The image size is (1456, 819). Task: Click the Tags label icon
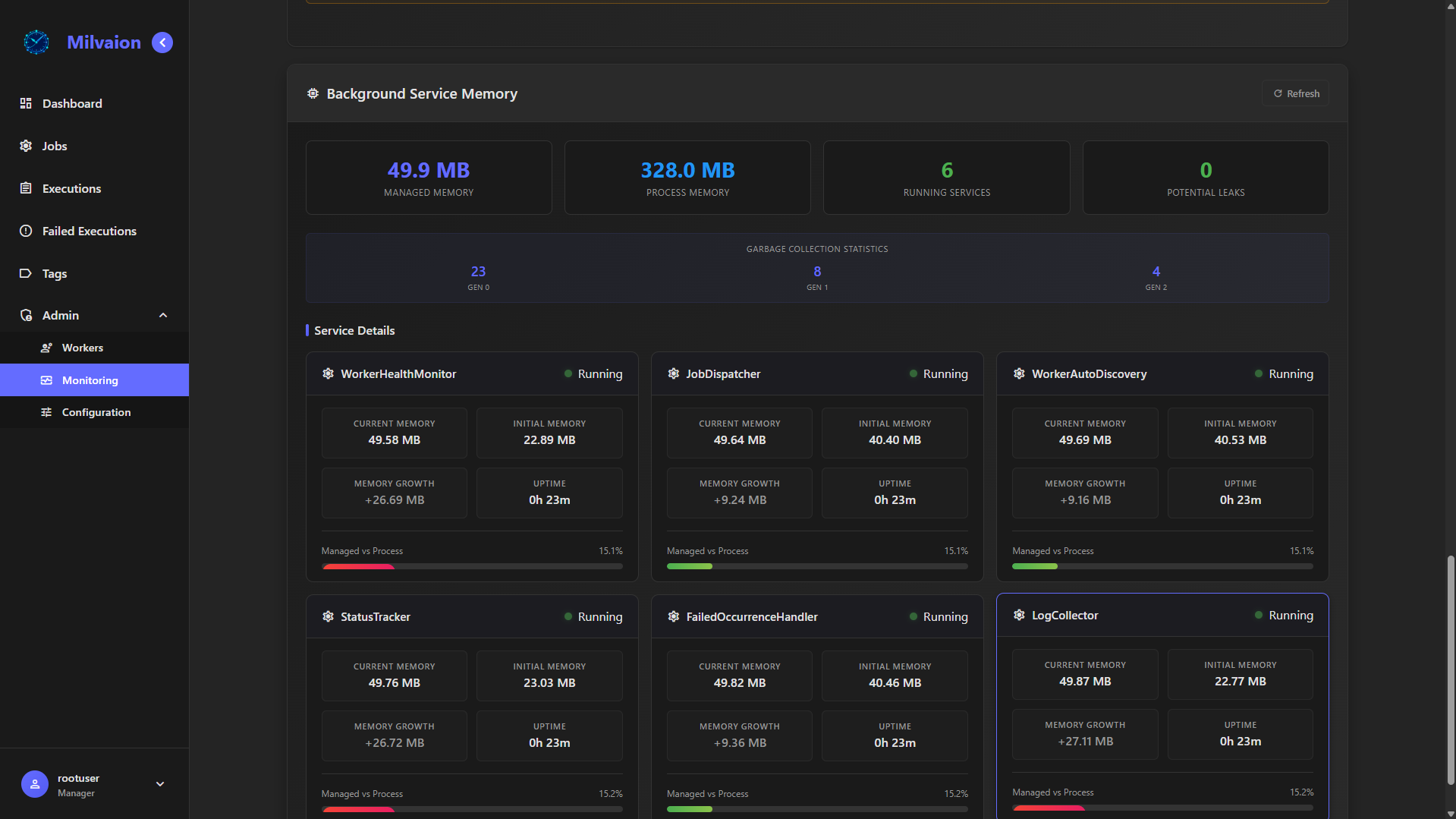[26, 273]
